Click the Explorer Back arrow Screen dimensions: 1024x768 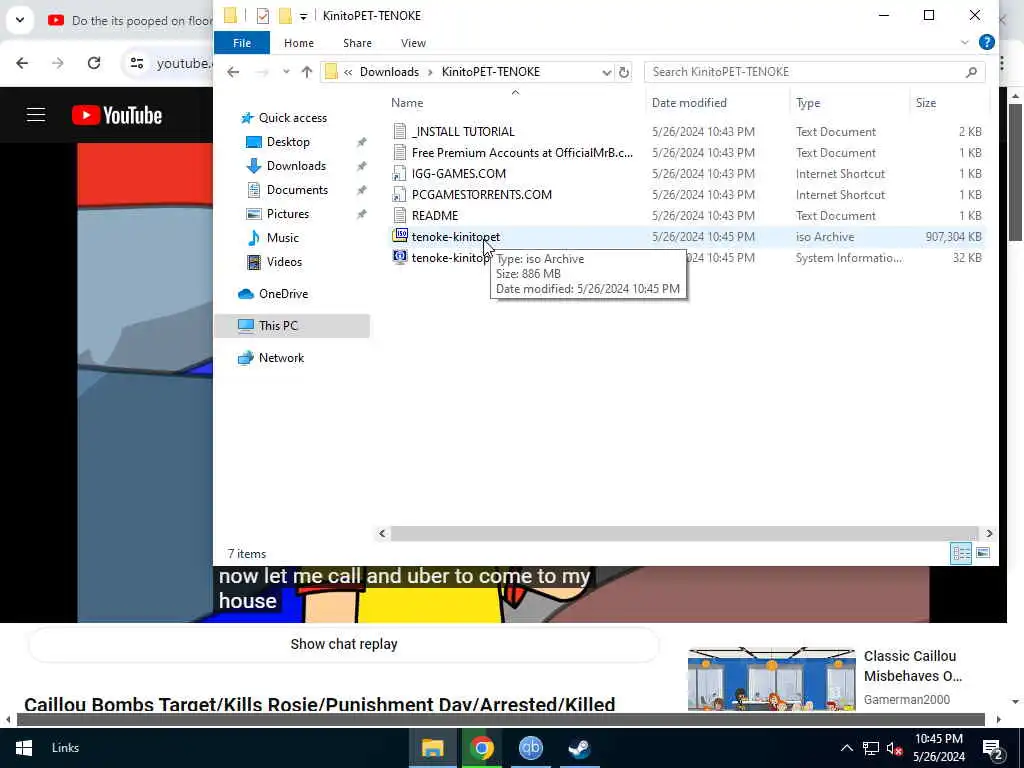(233, 72)
